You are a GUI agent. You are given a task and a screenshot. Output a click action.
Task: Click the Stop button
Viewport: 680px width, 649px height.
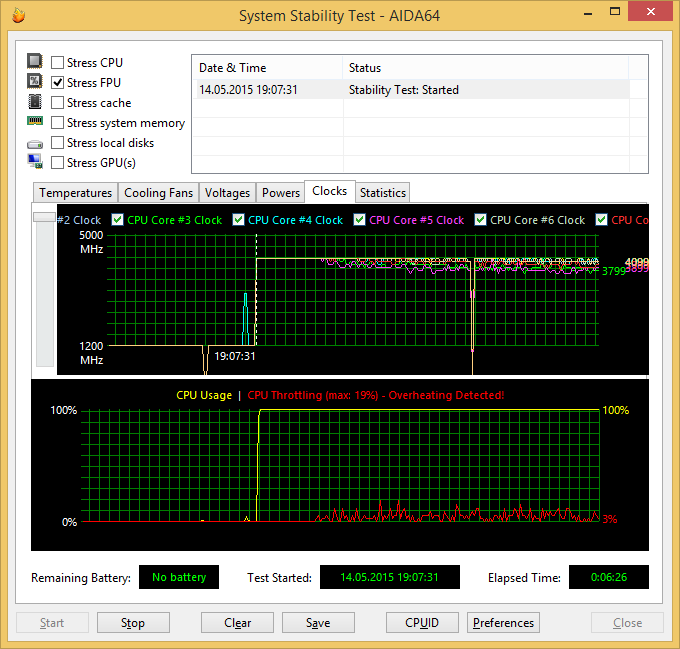point(133,623)
